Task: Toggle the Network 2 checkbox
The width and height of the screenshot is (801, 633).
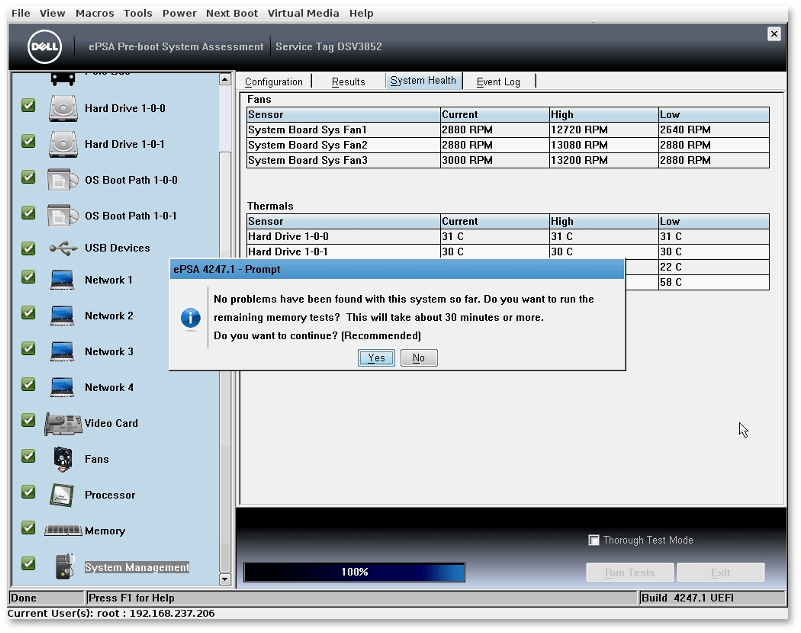Action: [29, 313]
